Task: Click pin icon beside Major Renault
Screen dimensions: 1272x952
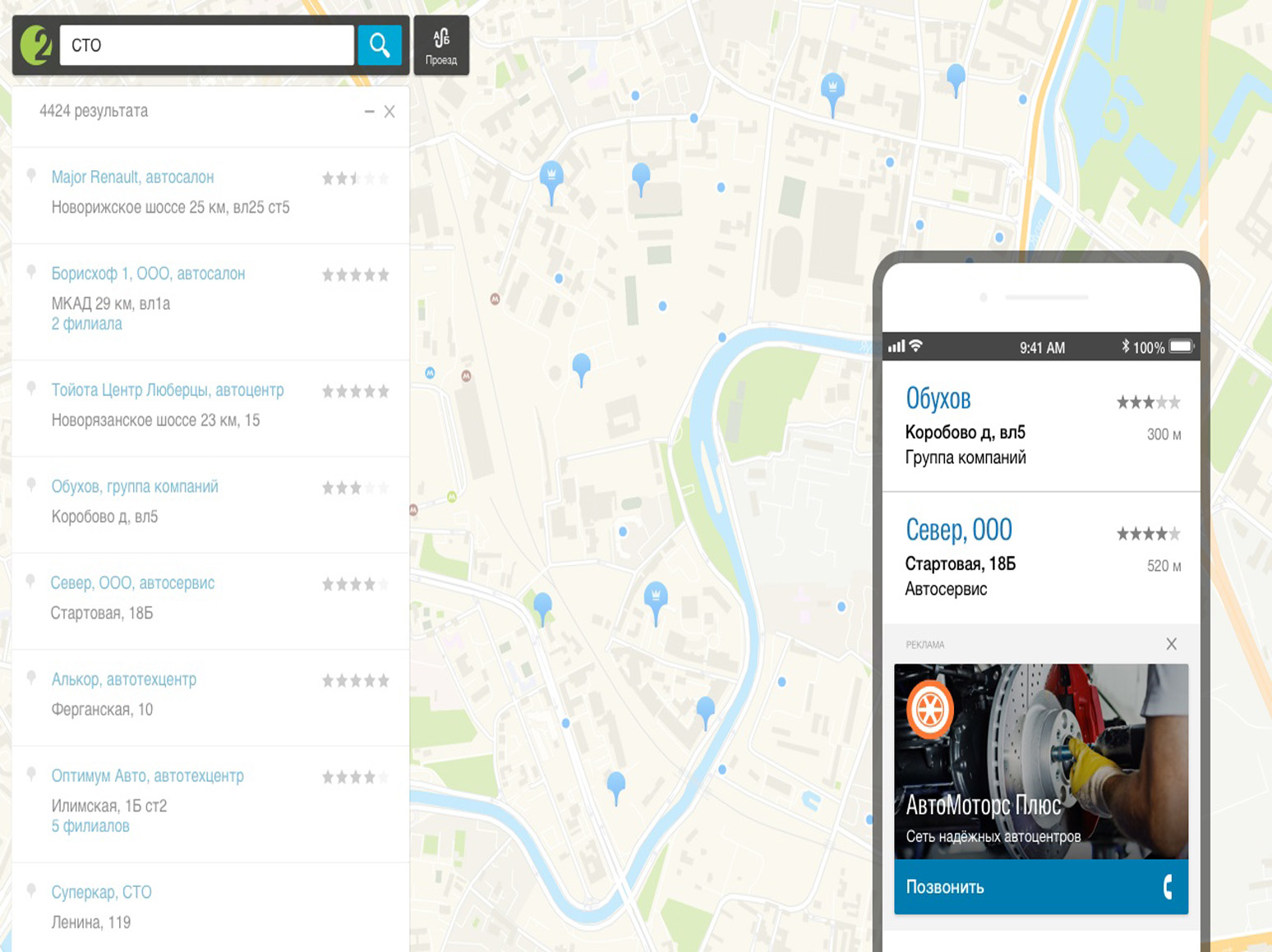Action: (31, 177)
